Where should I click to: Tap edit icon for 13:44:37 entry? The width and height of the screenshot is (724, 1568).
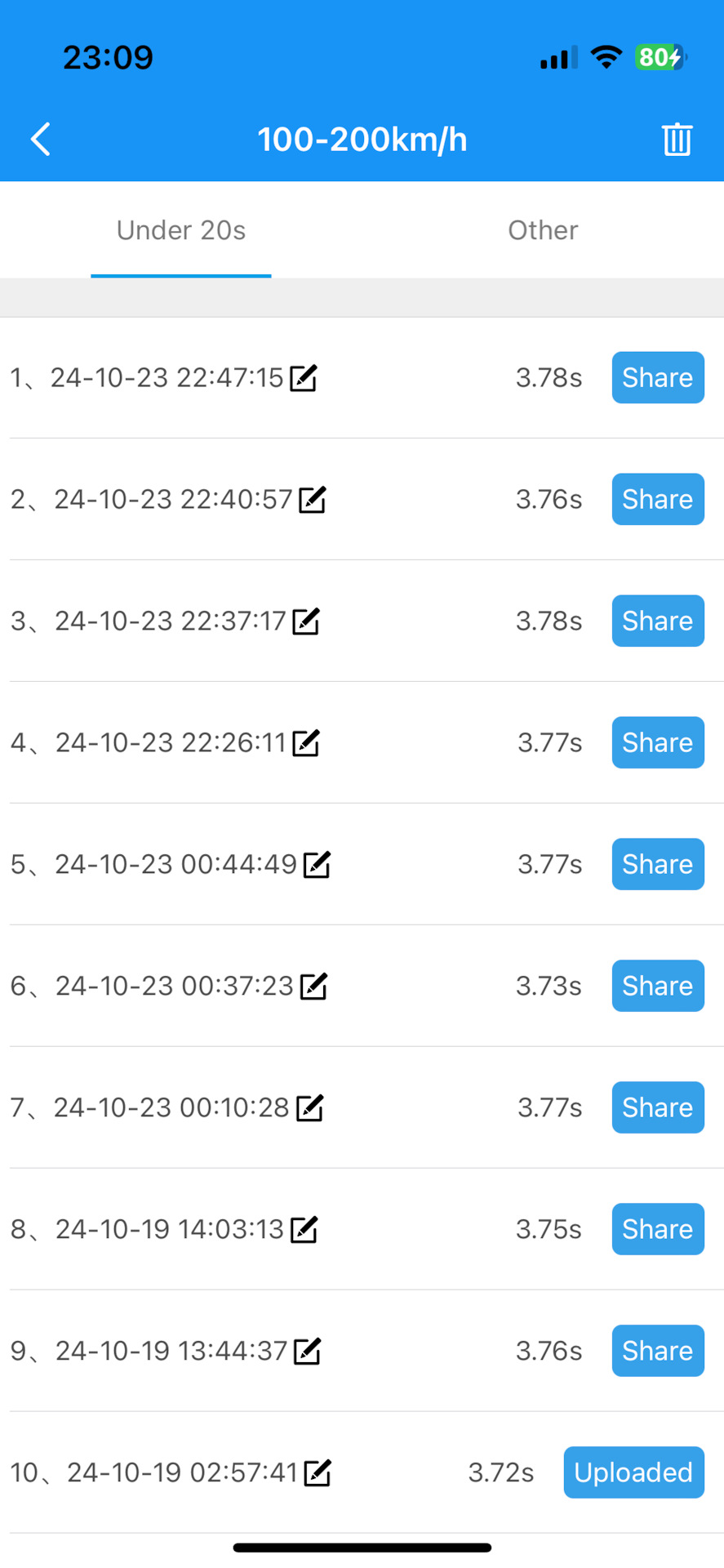click(x=307, y=1352)
